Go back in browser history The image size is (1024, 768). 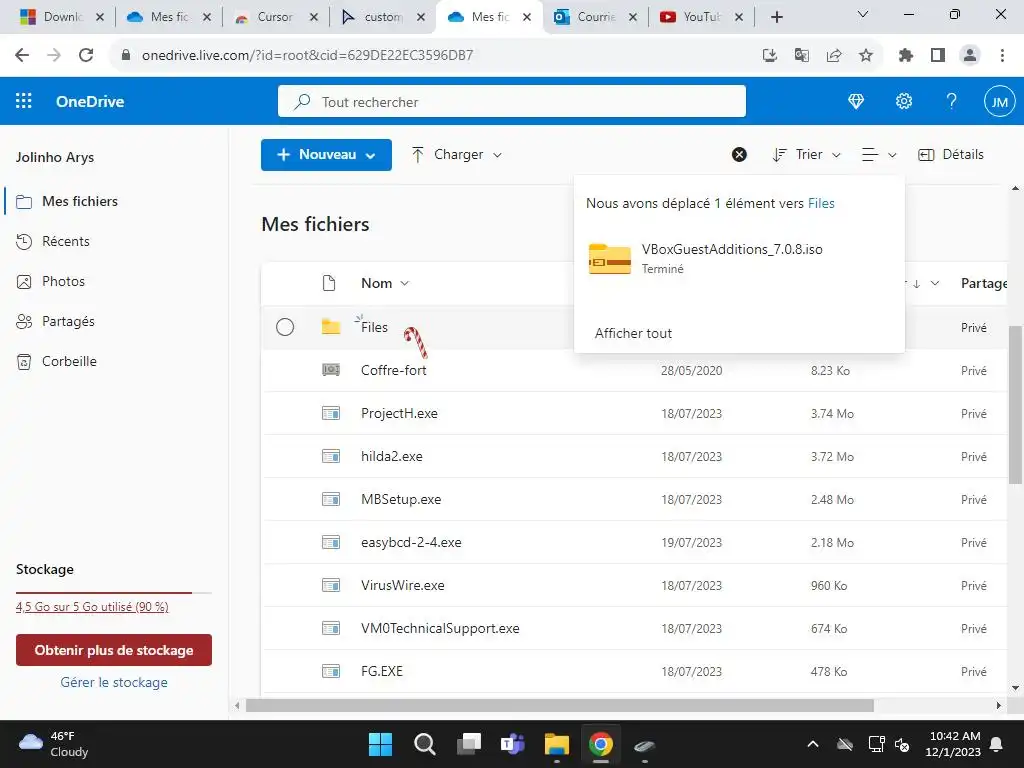[x=22, y=55]
